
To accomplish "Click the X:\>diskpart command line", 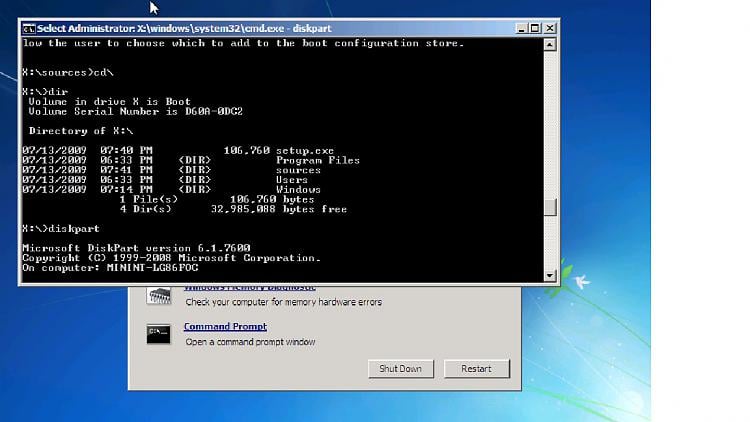I will tap(61, 229).
